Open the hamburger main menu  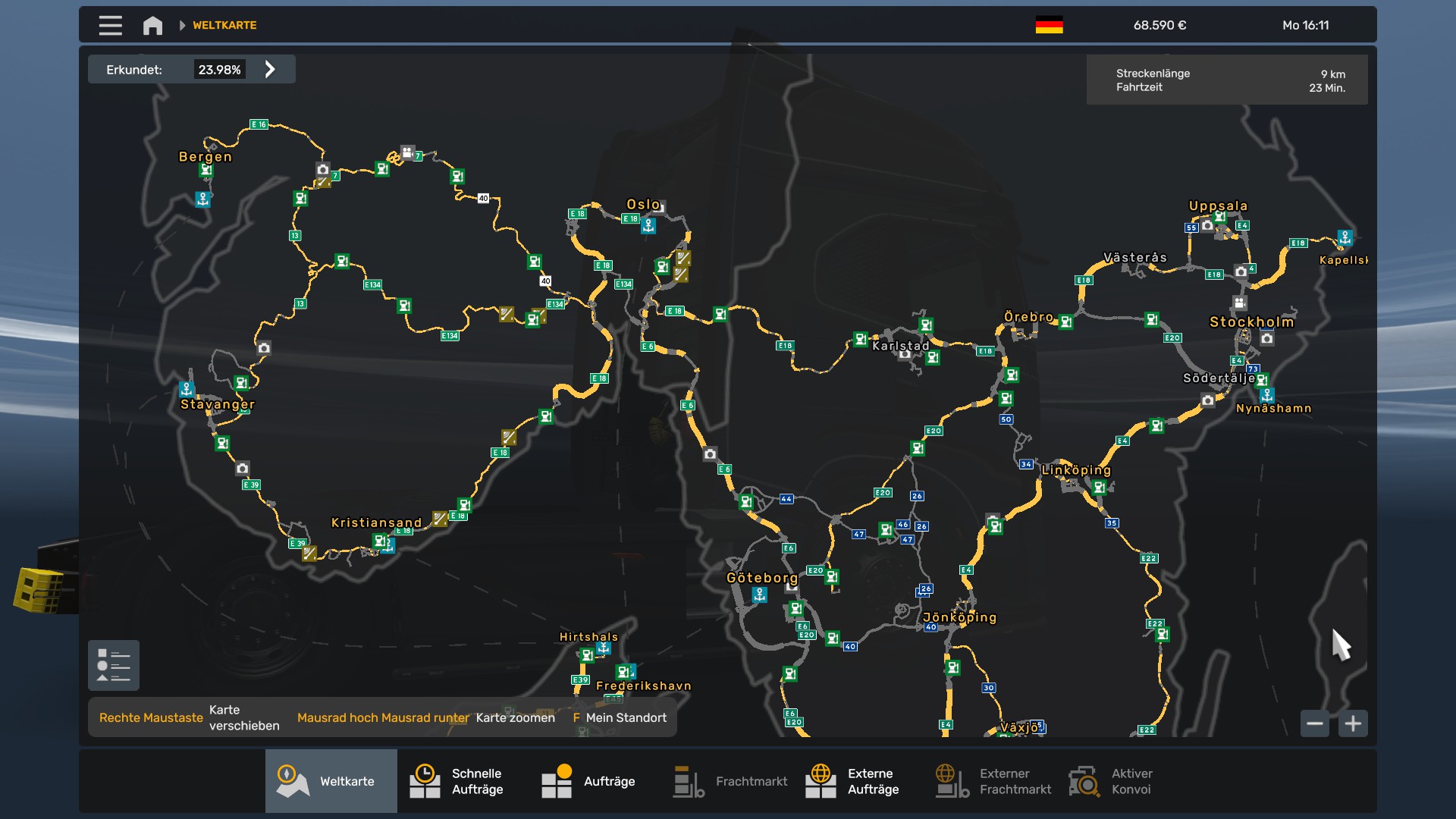110,25
